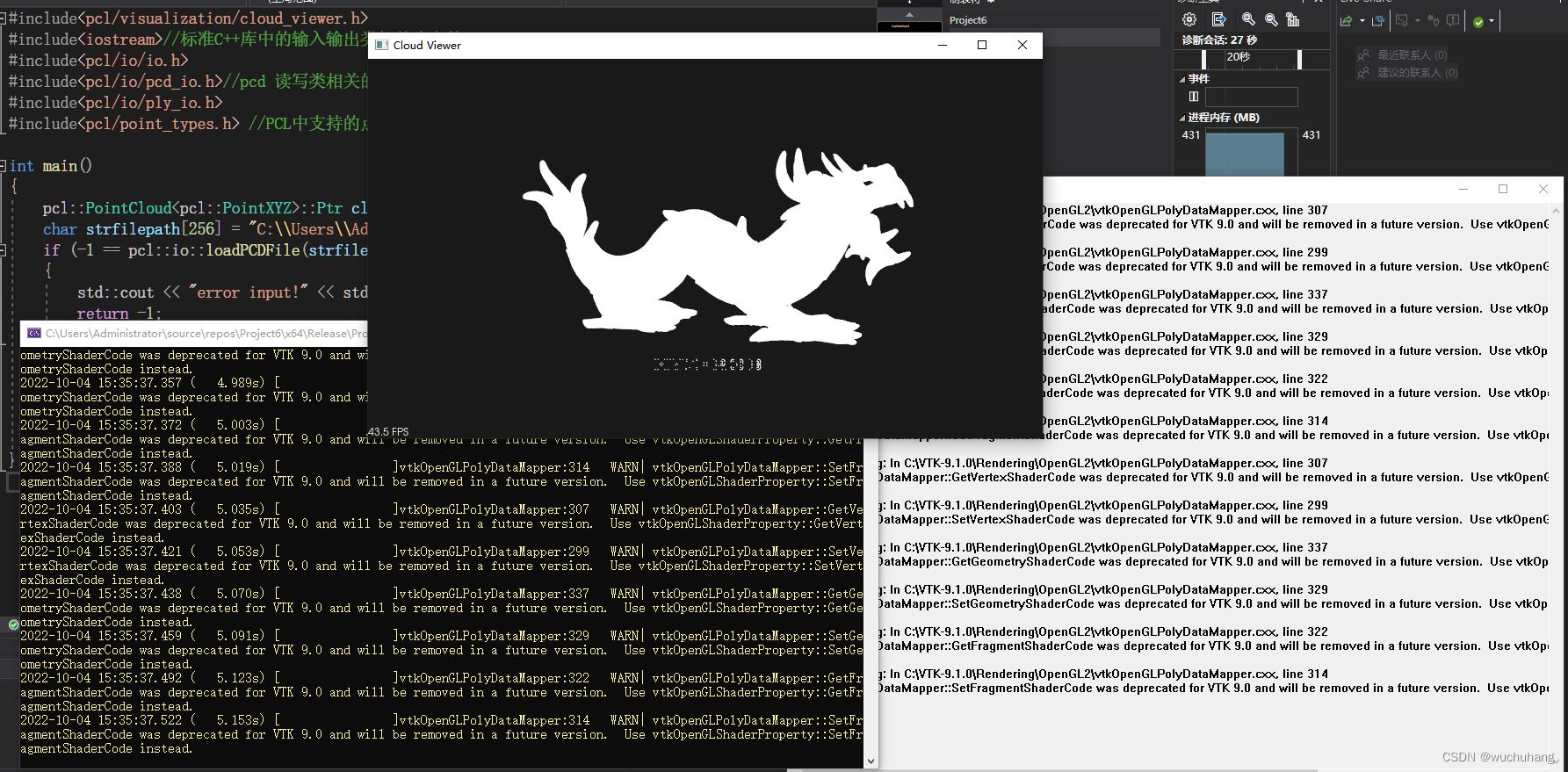Viewport: 1568px width, 772px height.
Task: Click the Live Share share icon
Action: [1346, 20]
